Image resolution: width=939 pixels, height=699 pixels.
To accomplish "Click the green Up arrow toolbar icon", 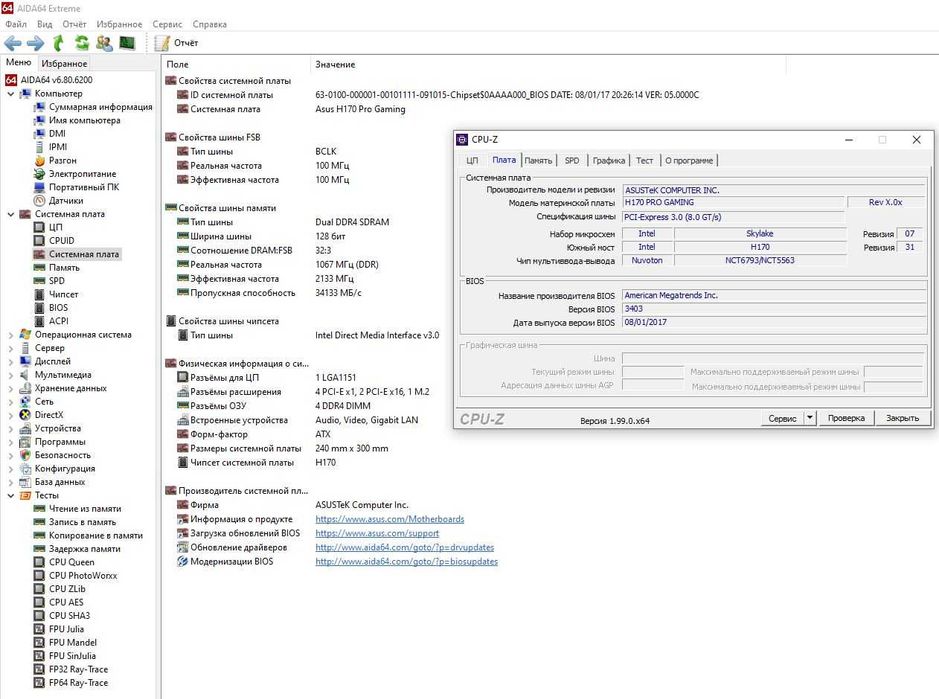I will [58, 43].
